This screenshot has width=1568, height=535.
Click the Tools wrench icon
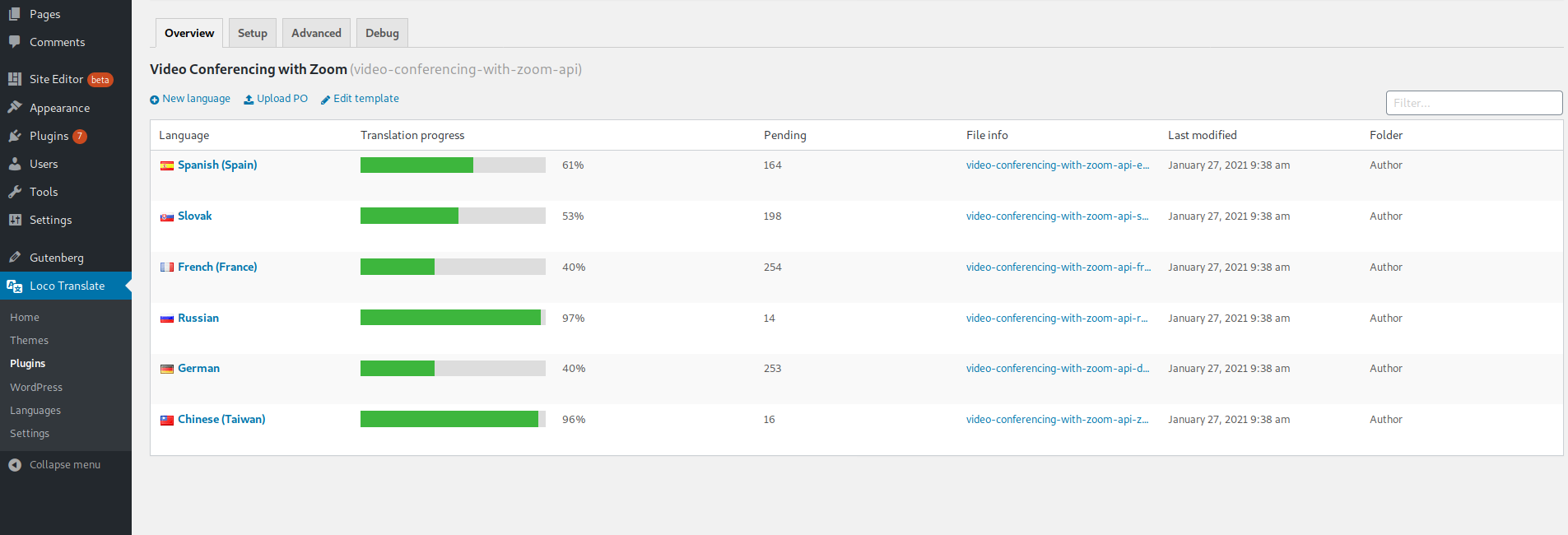click(x=15, y=192)
